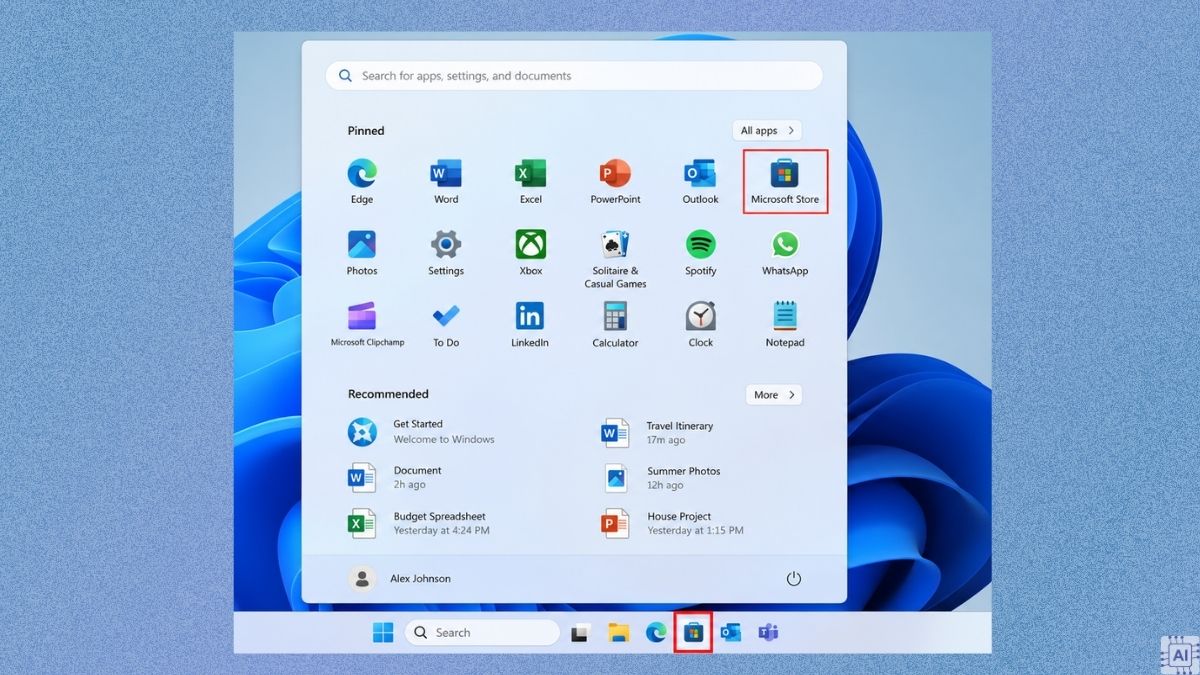Launch Notepad from pinned apps
The height and width of the screenshot is (675, 1200).
(785, 325)
